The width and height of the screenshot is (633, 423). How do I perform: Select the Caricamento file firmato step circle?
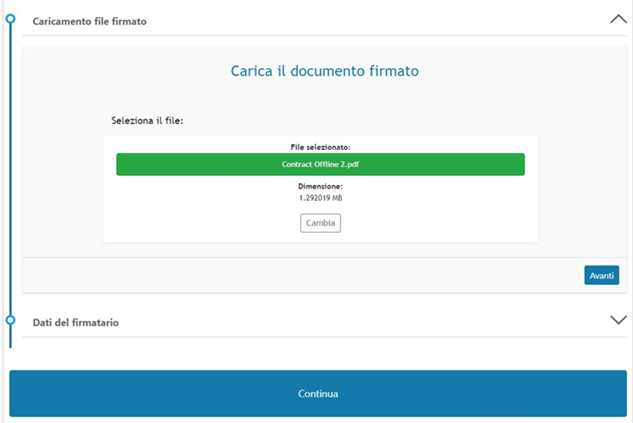point(10,19)
